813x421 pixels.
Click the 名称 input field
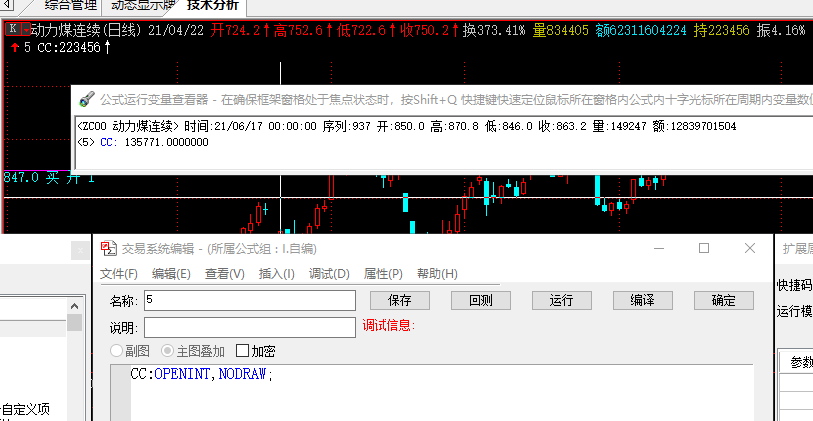click(250, 300)
